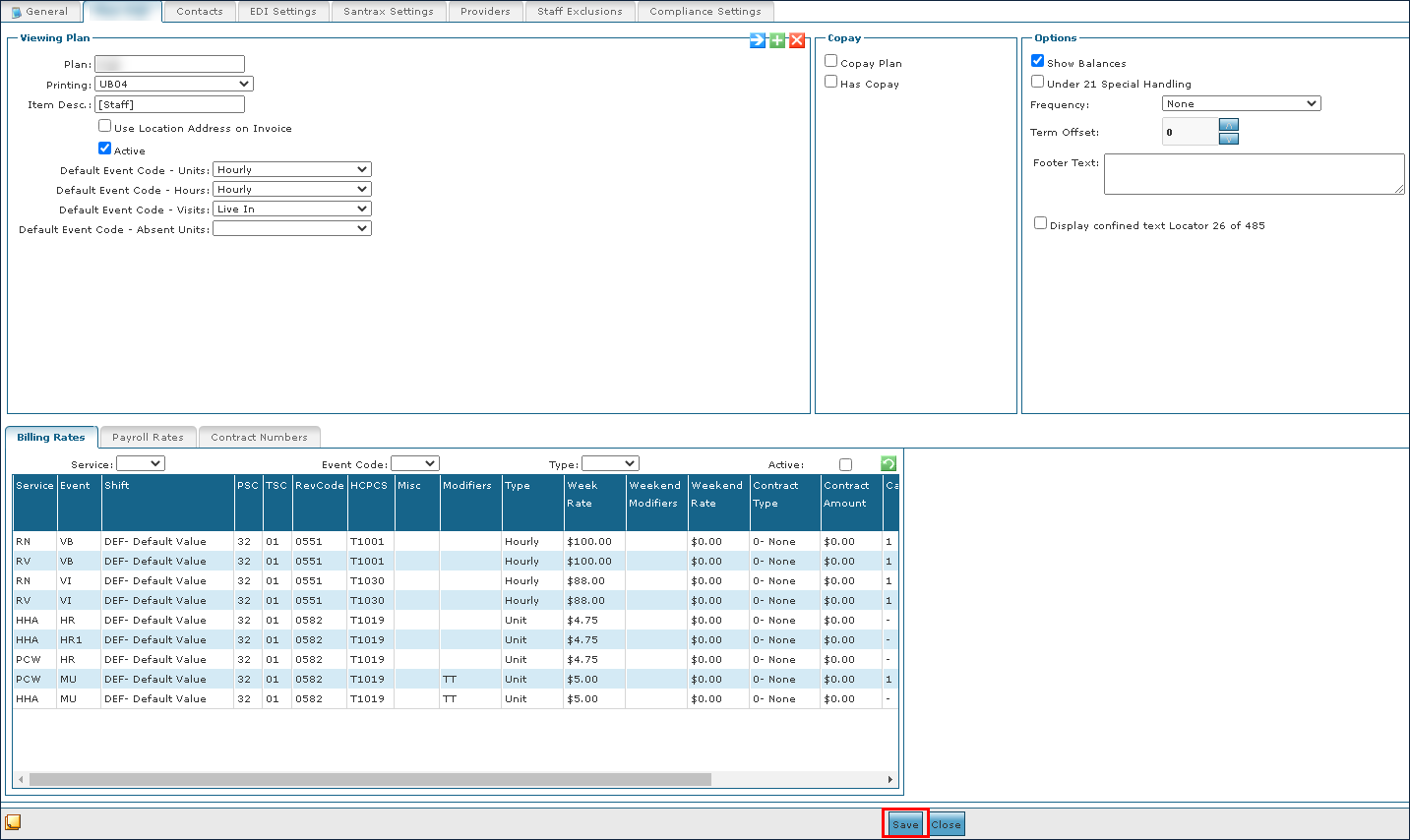
Task: Click the green plus add plan icon
Action: (777, 40)
